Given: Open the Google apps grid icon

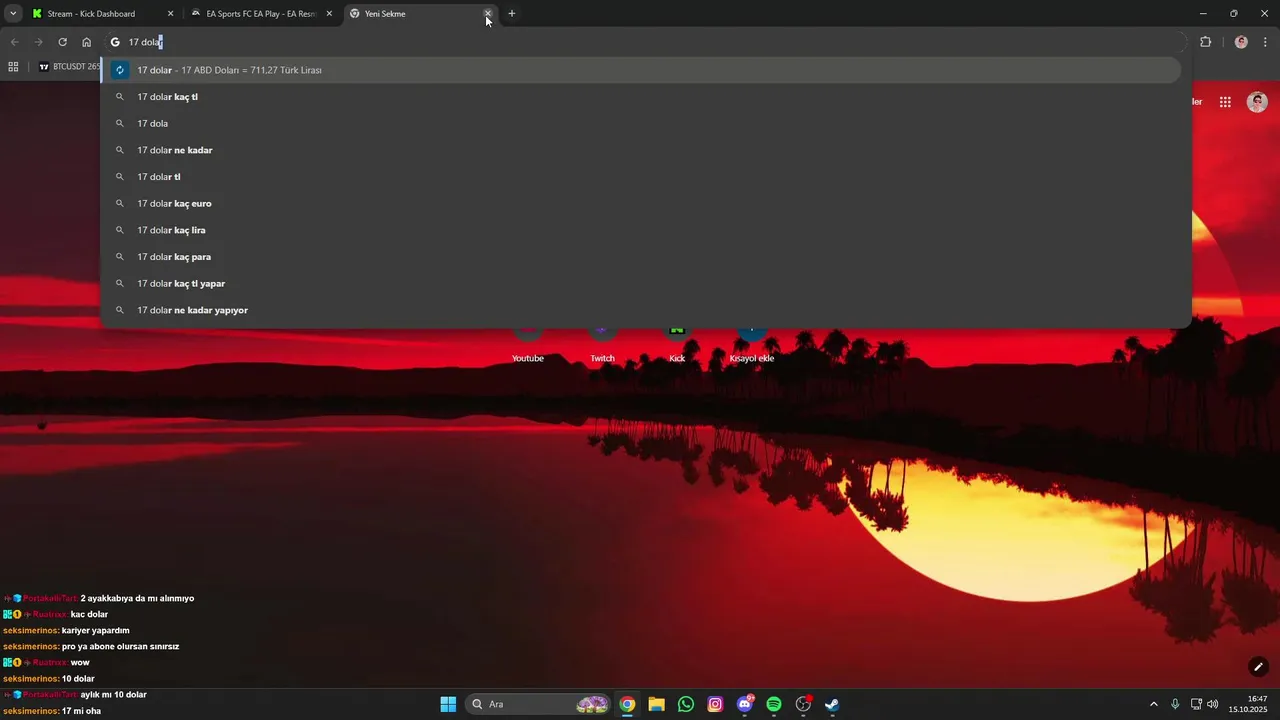Looking at the screenshot, I should [1225, 102].
